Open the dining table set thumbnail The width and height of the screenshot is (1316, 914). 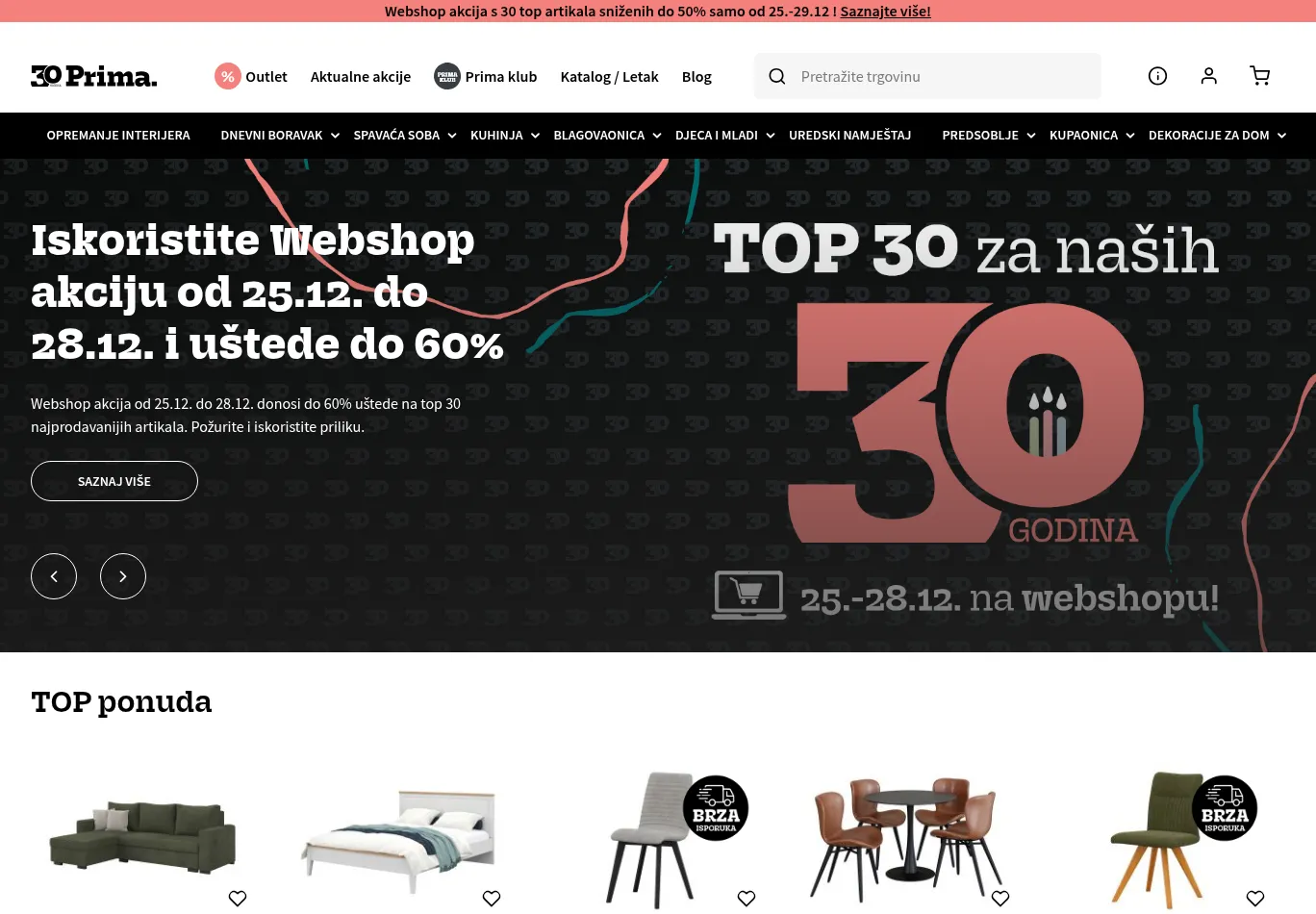click(904, 832)
